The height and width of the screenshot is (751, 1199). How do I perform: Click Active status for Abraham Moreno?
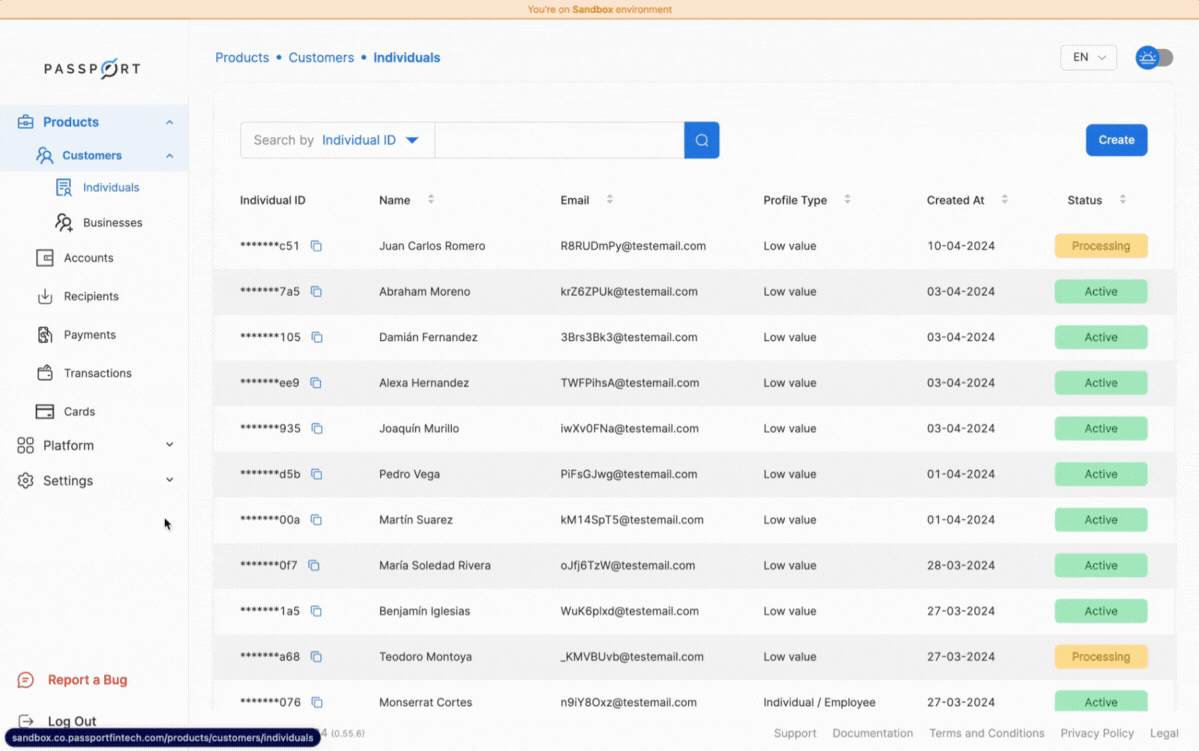coord(1100,291)
